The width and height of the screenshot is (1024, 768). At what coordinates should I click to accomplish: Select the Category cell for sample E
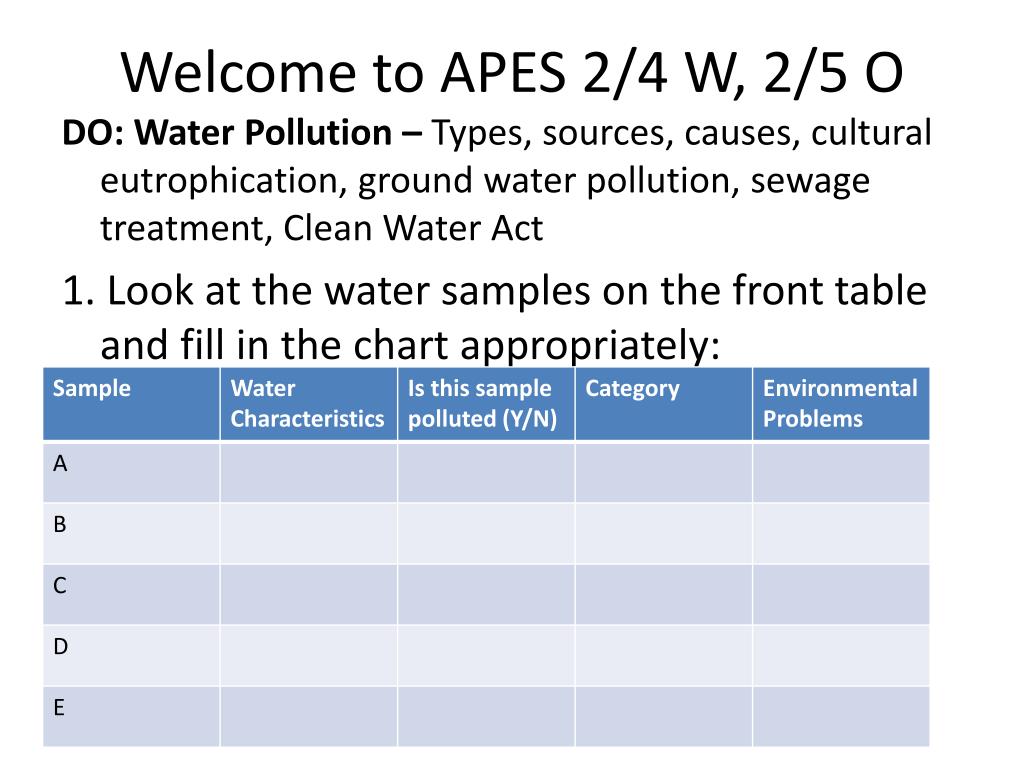[664, 716]
